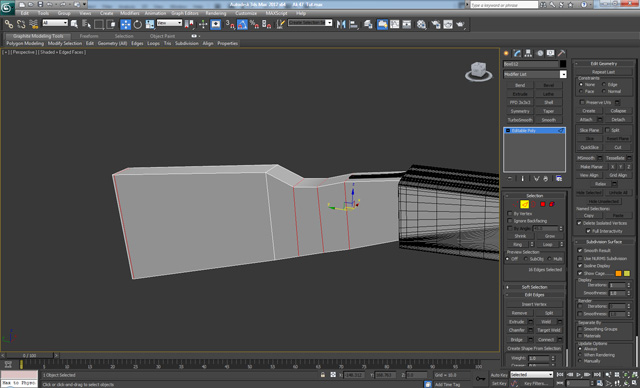Viewport: 640px width, 388px height.
Task: Open the Hierarchy command panel tab
Action: click(x=528, y=53)
